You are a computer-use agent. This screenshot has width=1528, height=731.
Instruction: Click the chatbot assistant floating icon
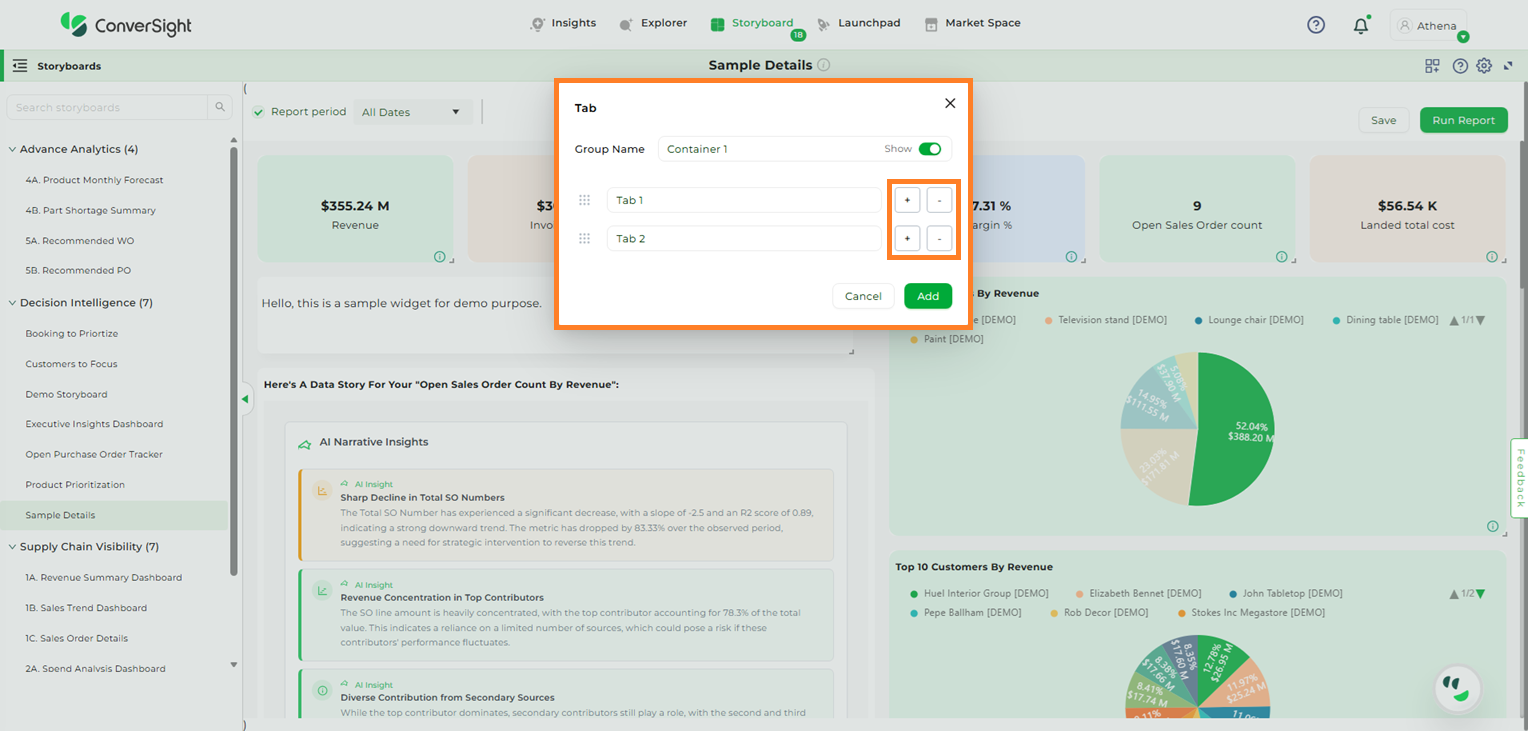(x=1456, y=687)
